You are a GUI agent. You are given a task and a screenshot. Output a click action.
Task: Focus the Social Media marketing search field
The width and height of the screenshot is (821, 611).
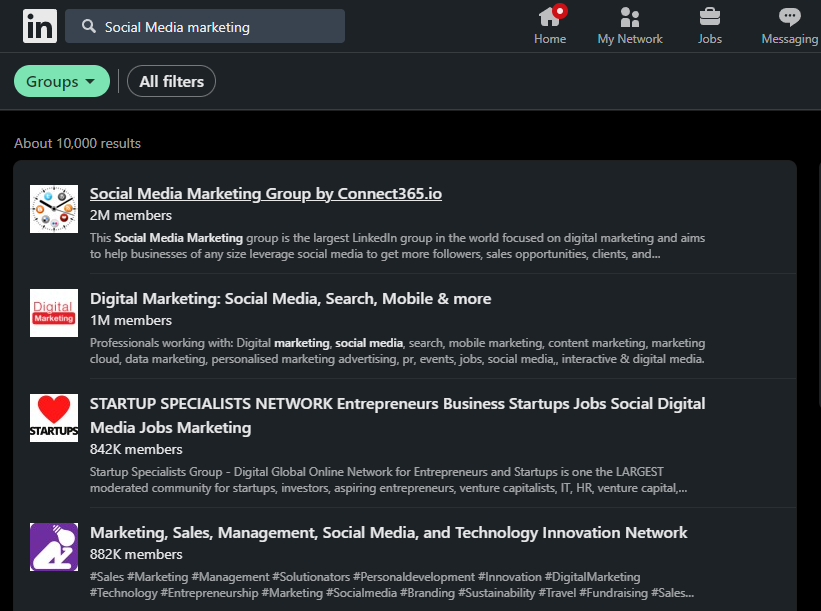205,26
